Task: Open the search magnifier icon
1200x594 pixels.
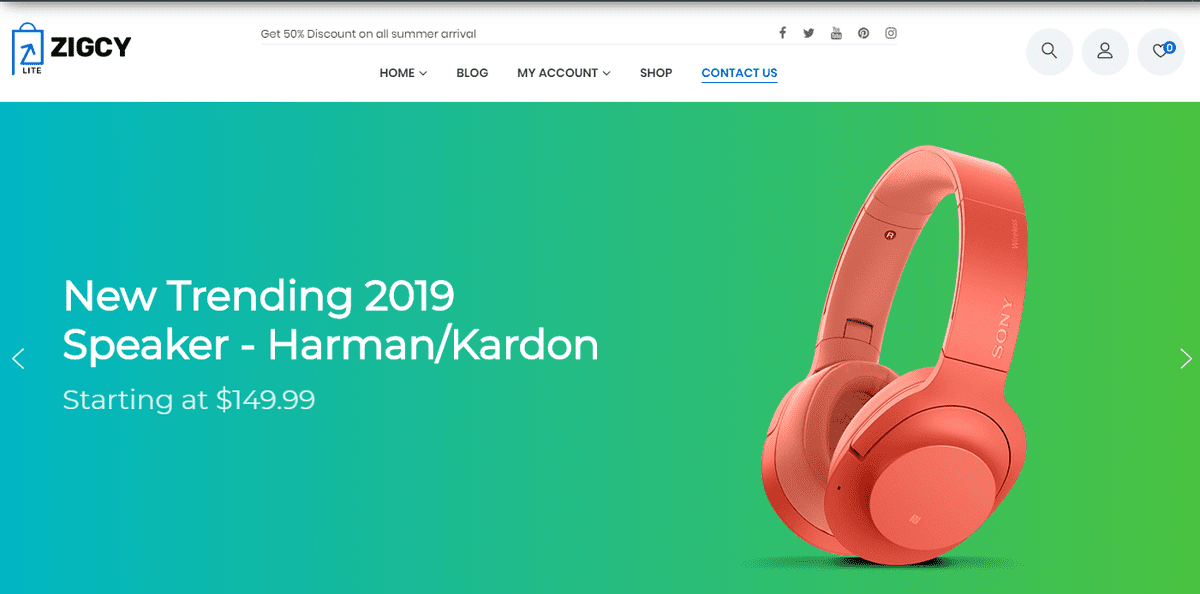Action: pyautogui.click(x=1049, y=51)
